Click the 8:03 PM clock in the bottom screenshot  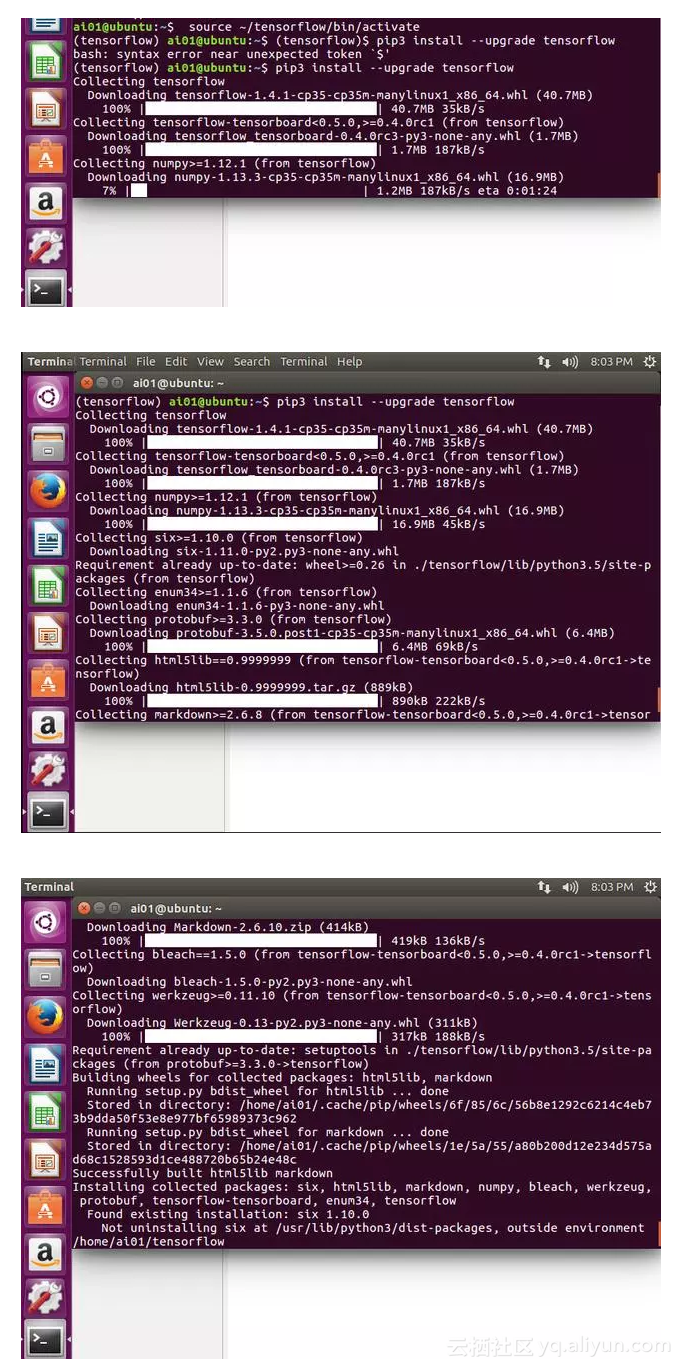(x=611, y=887)
